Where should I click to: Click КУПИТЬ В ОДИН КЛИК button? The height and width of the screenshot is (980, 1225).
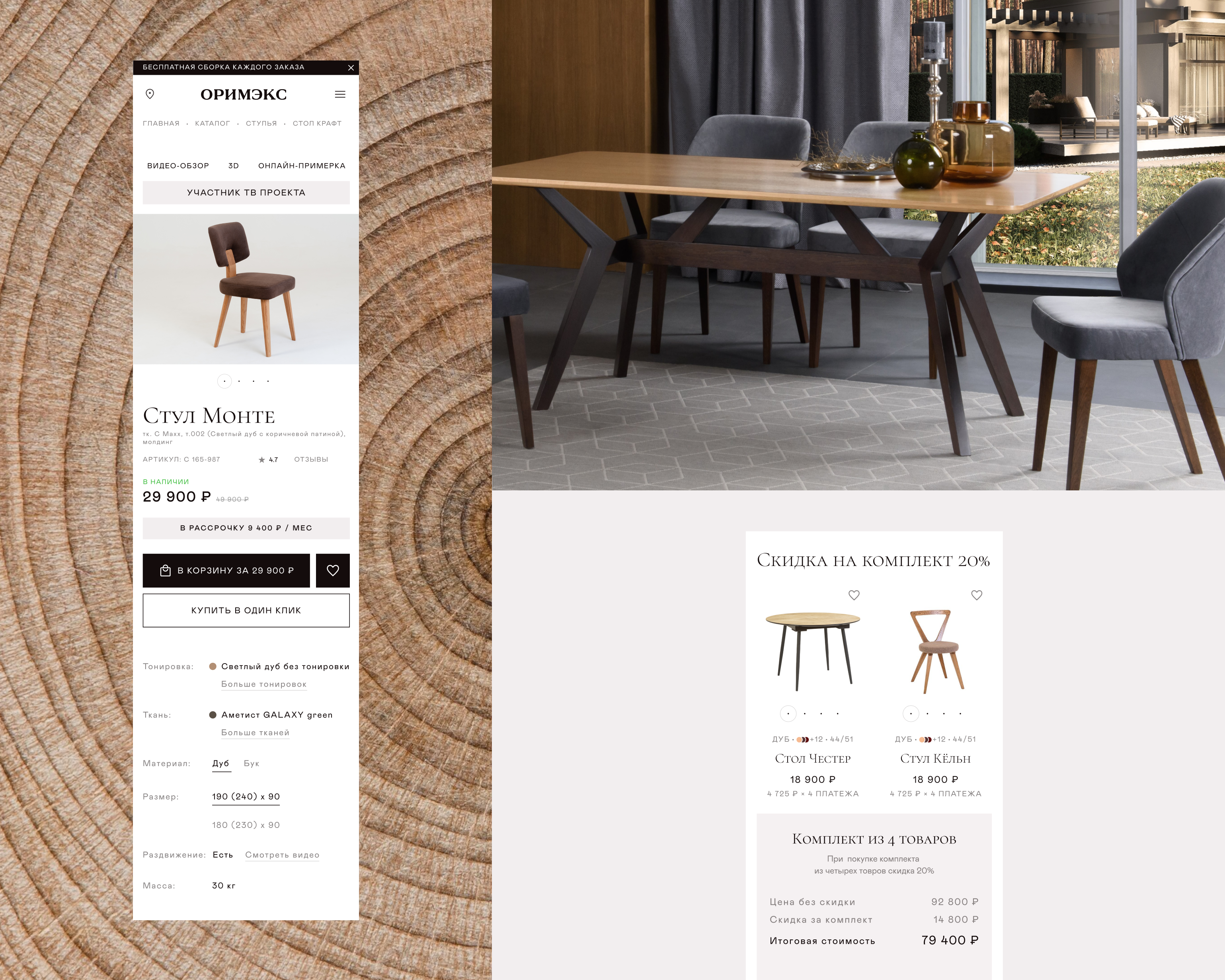[x=246, y=610]
